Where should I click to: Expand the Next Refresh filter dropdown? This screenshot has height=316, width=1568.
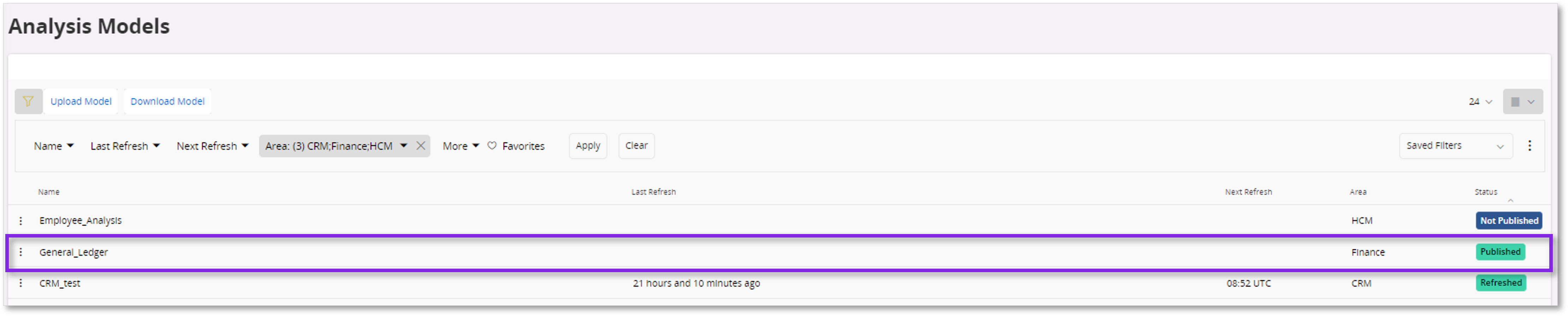point(212,146)
